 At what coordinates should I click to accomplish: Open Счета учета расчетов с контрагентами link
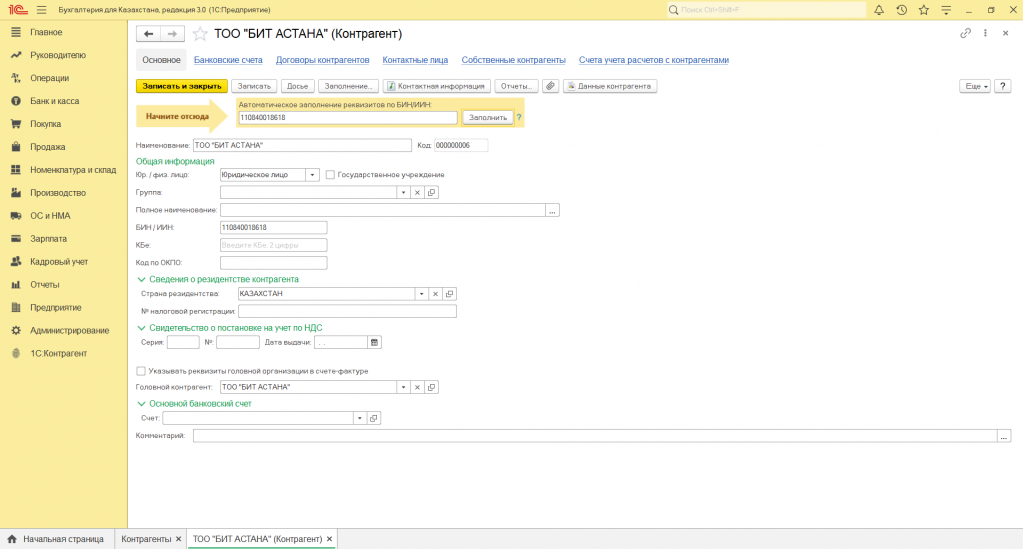[x=654, y=60]
